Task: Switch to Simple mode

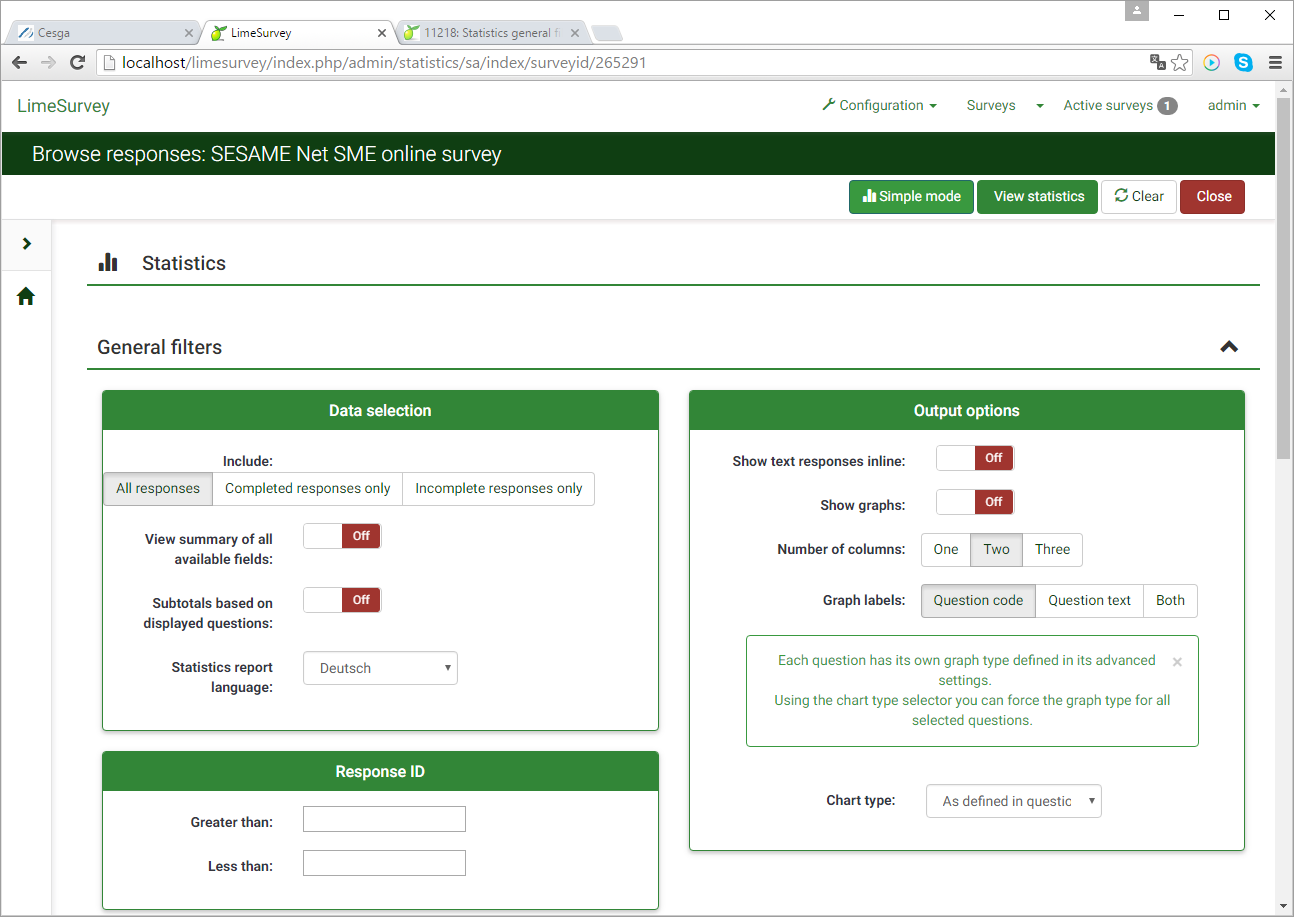Action: [x=911, y=197]
